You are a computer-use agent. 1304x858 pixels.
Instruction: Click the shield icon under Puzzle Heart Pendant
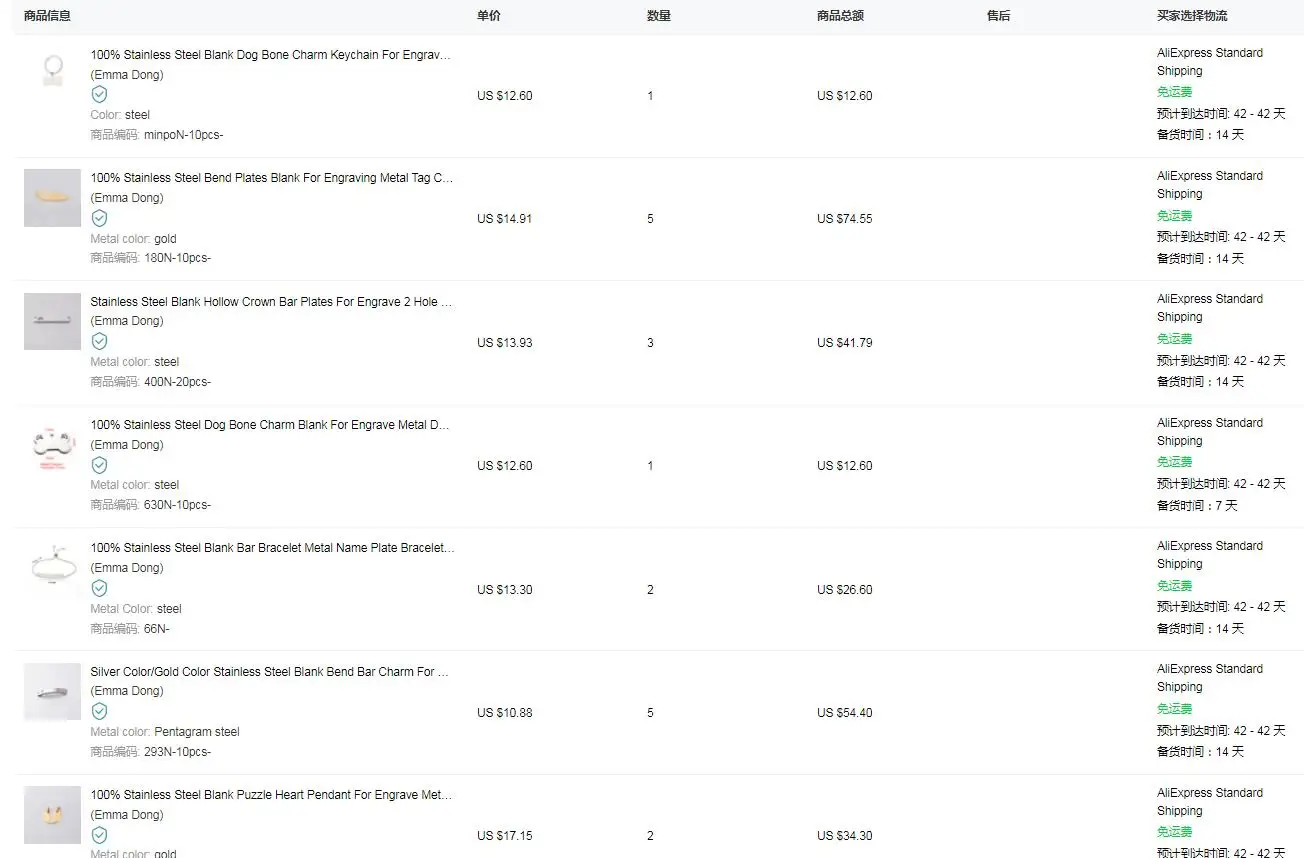point(99,835)
